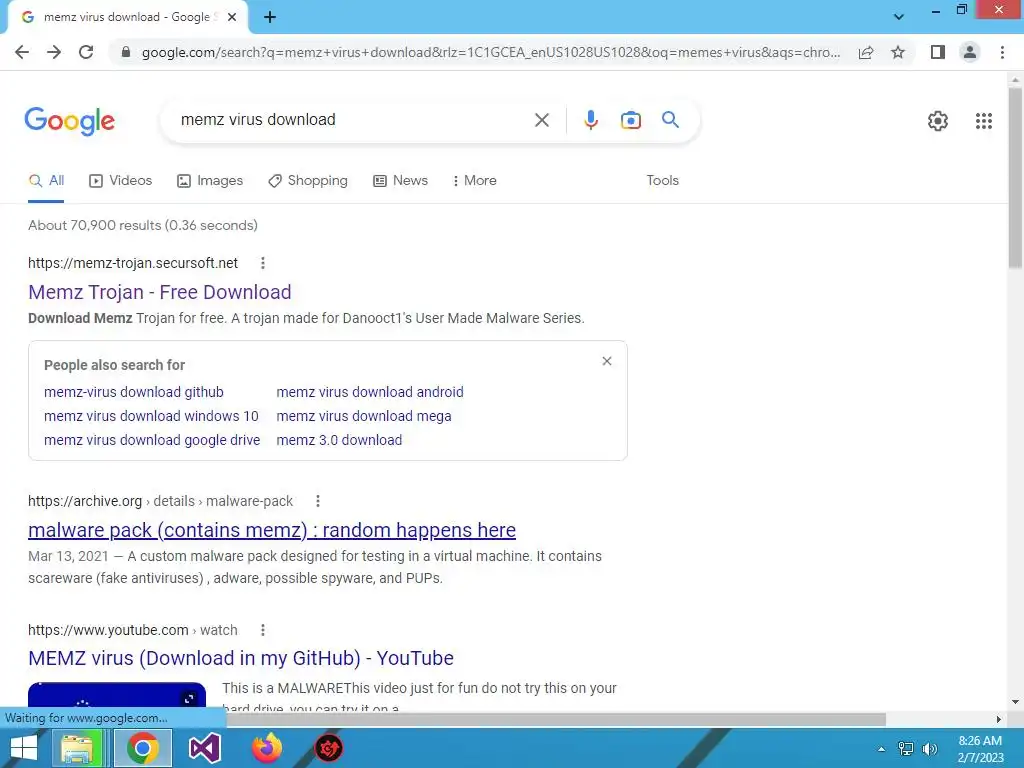Search memz virus download google drive

point(152,440)
